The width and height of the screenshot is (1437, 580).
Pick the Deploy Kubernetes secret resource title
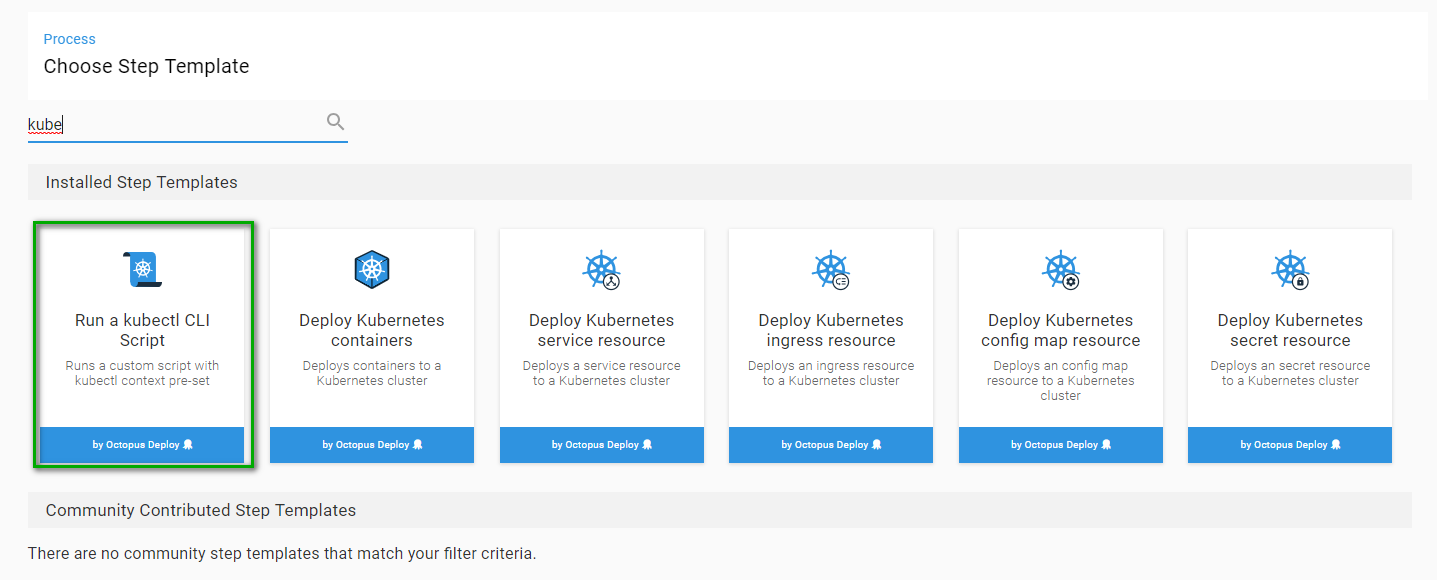1290,330
